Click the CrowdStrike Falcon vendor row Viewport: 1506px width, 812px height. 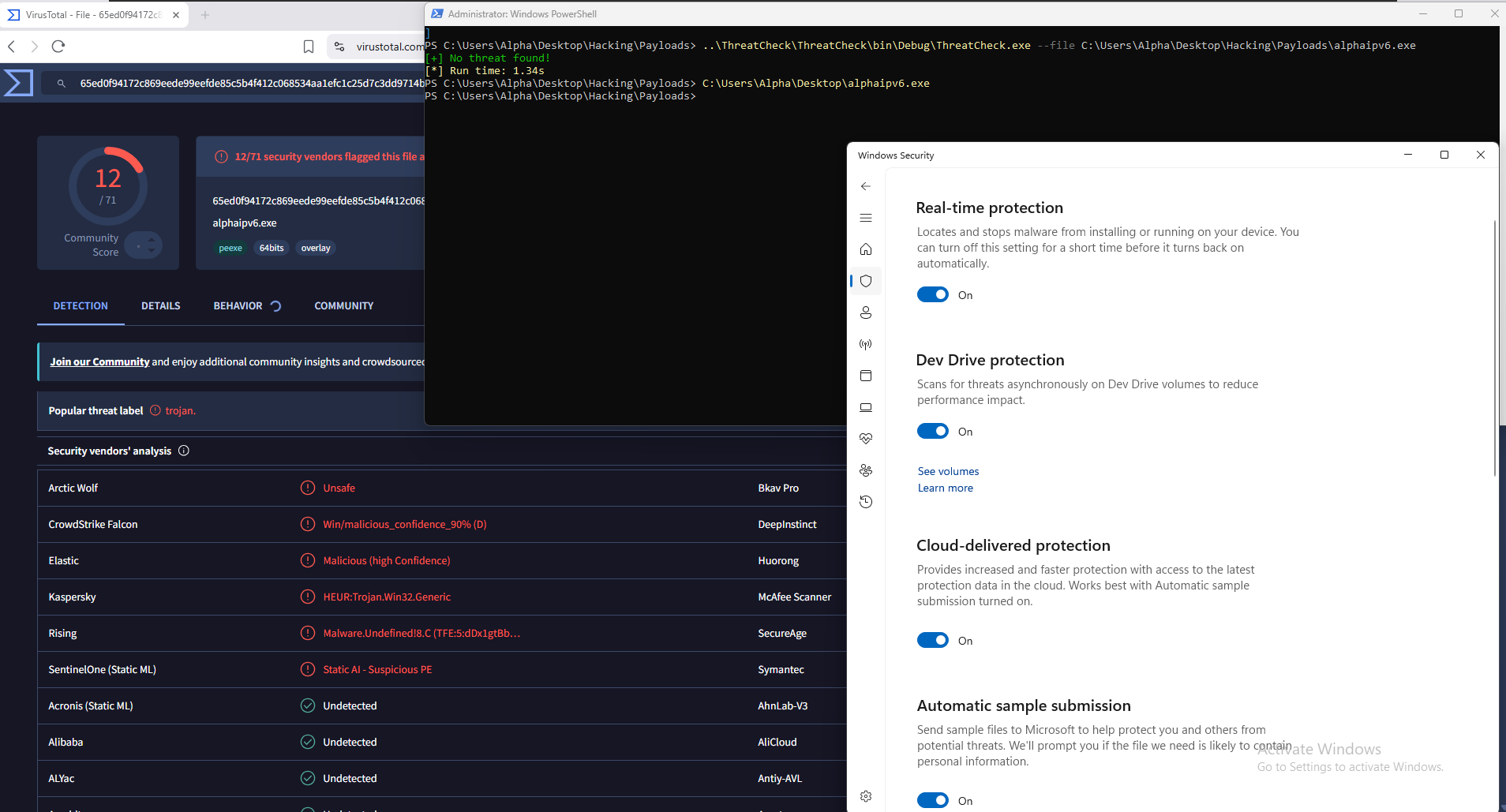(x=442, y=525)
